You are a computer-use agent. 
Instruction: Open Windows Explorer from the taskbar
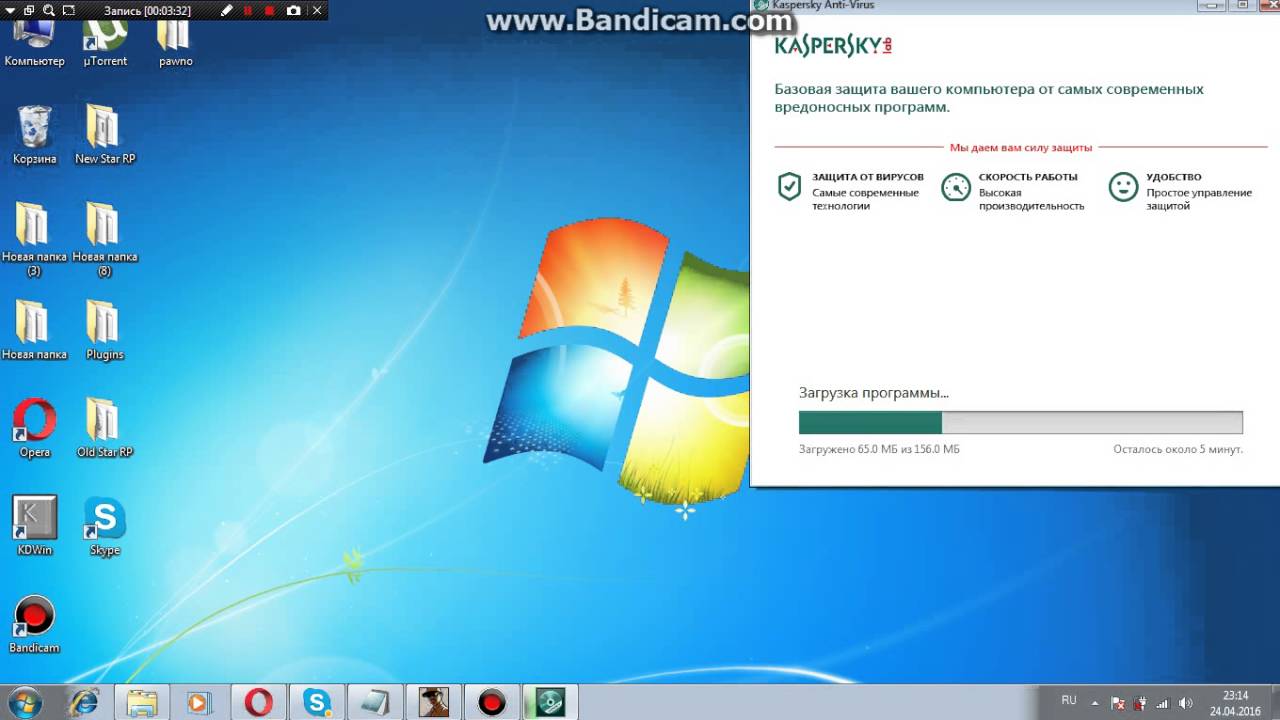point(142,702)
